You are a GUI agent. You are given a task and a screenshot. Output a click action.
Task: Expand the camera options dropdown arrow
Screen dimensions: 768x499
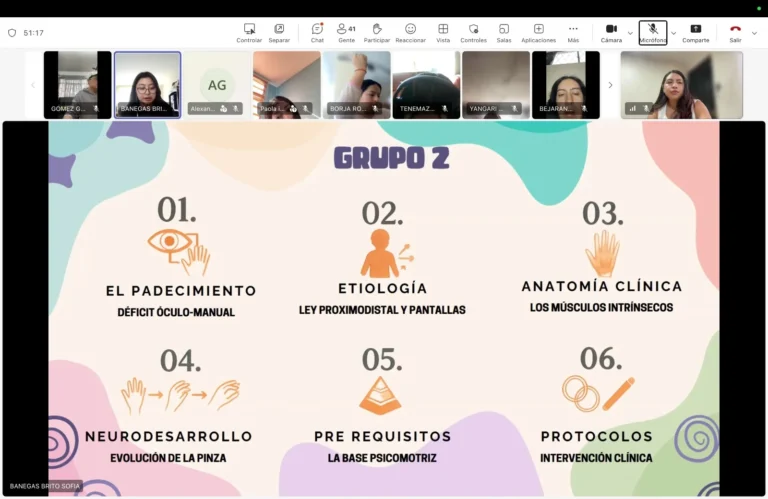pyautogui.click(x=630, y=32)
